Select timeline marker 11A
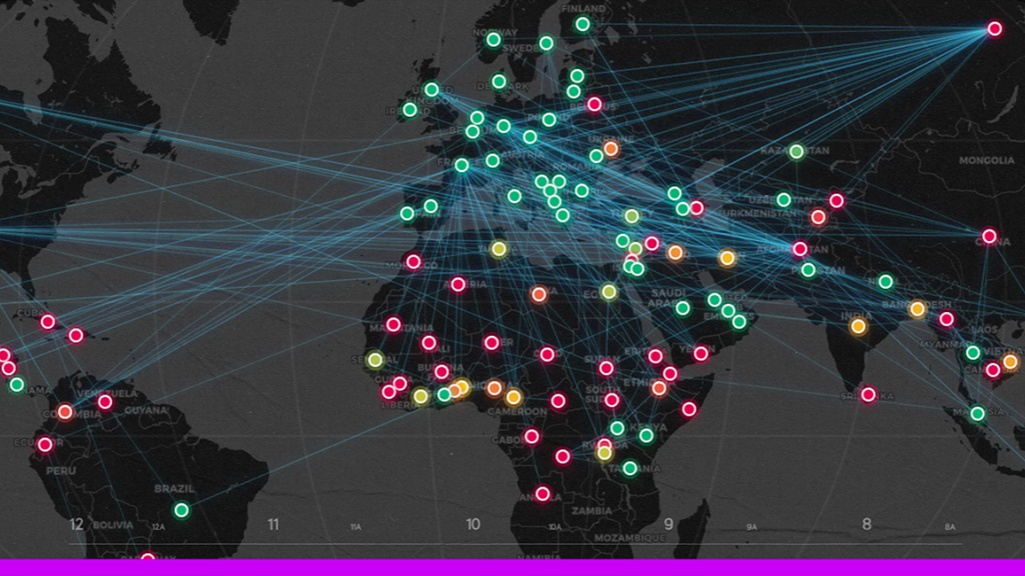The height and width of the screenshot is (576, 1025). tap(356, 527)
